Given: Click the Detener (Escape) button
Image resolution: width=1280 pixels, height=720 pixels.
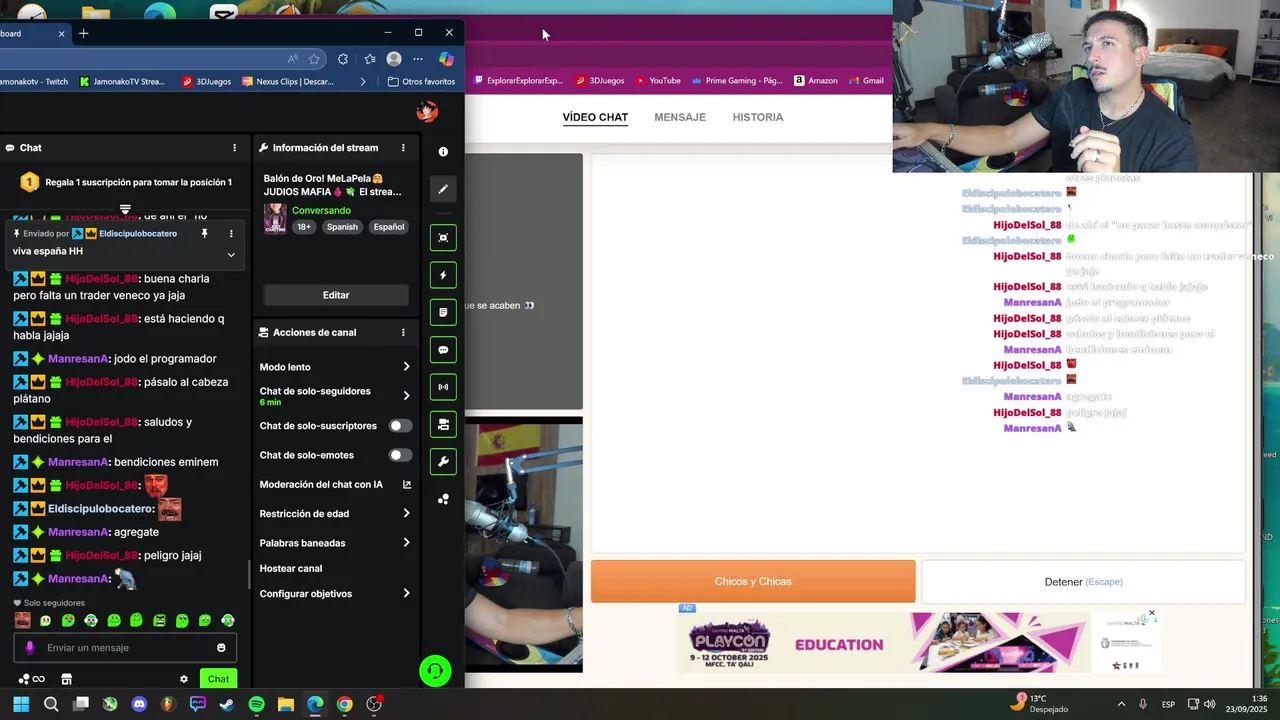Looking at the screenshot, I should point(1083,582).
